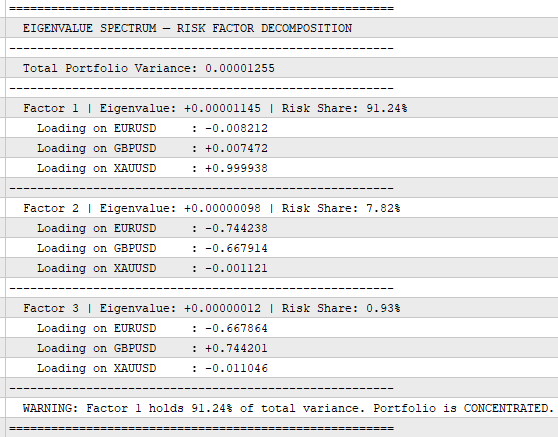Click the Factor 3 Eigenvalue header row
This screenshot has width=558, height=437.
[x=282, y=308]
